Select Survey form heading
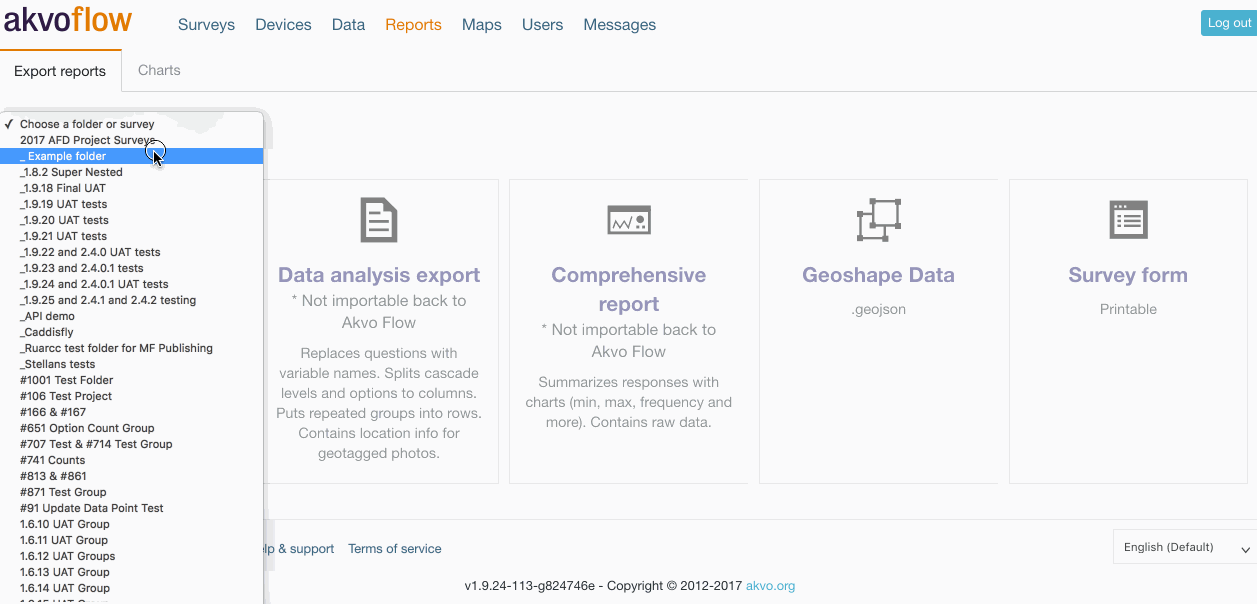 (1128, 275)
